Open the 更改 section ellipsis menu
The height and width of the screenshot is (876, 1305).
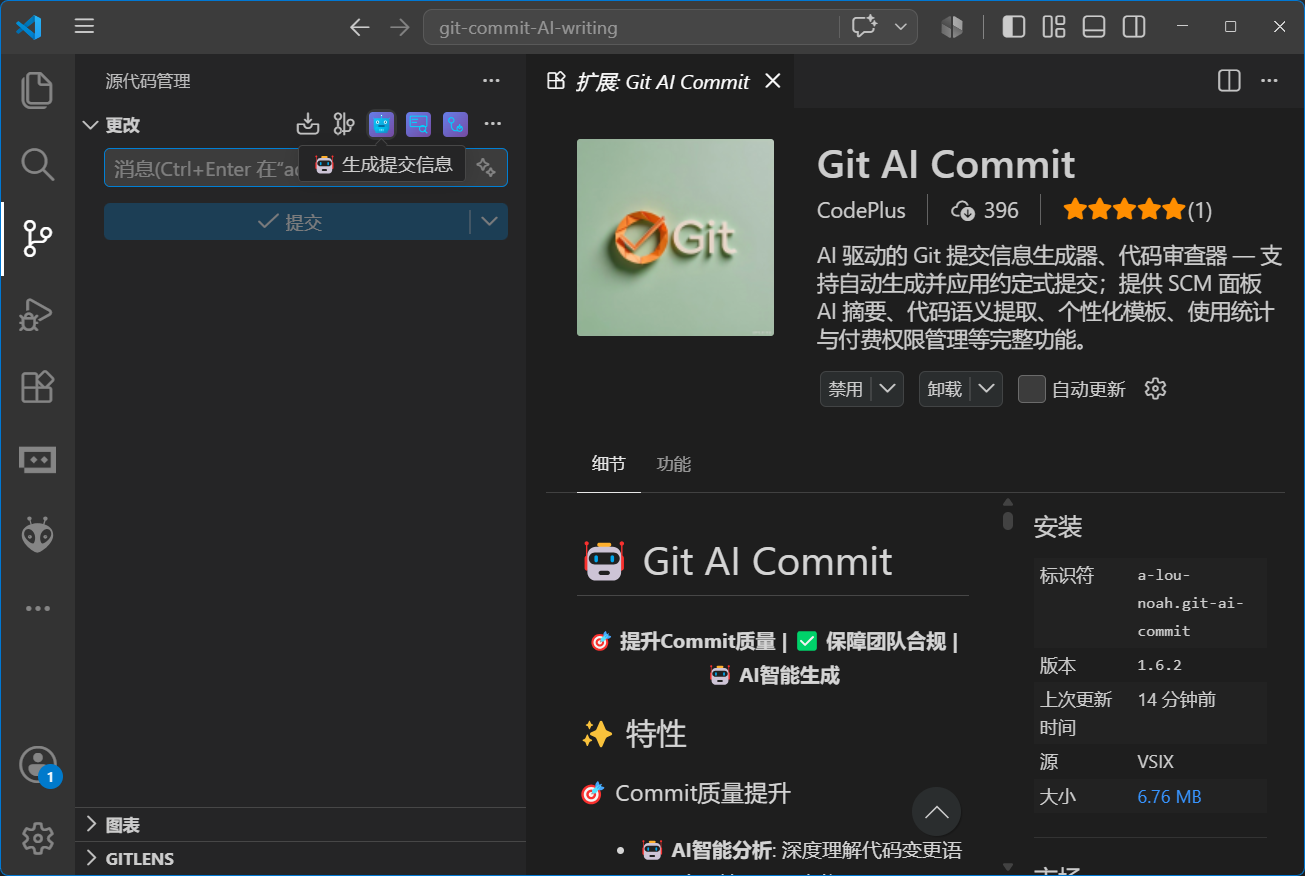492,124
